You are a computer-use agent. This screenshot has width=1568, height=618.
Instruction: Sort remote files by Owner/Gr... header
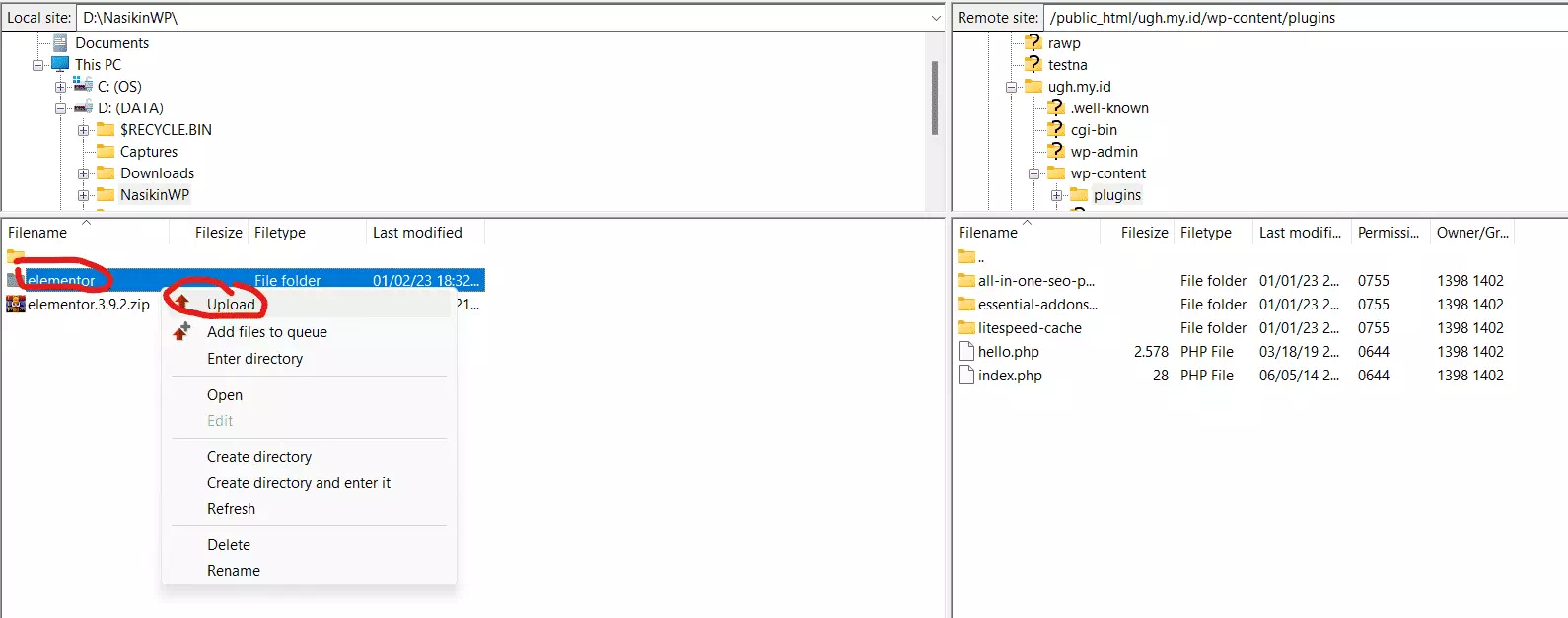pos(1472,233)
